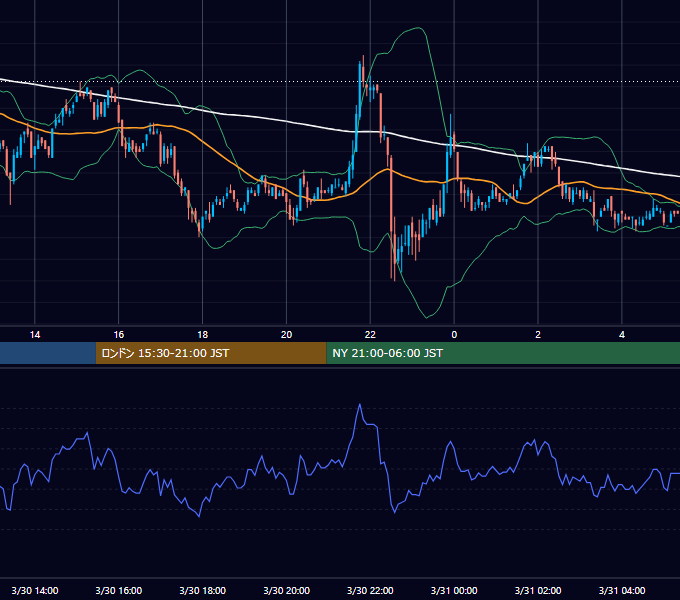The height and width of the screenshot is (600, 680).
Task: Select the NY 21:00-06:00 JST session bar
Action: (x=503, y=353)
